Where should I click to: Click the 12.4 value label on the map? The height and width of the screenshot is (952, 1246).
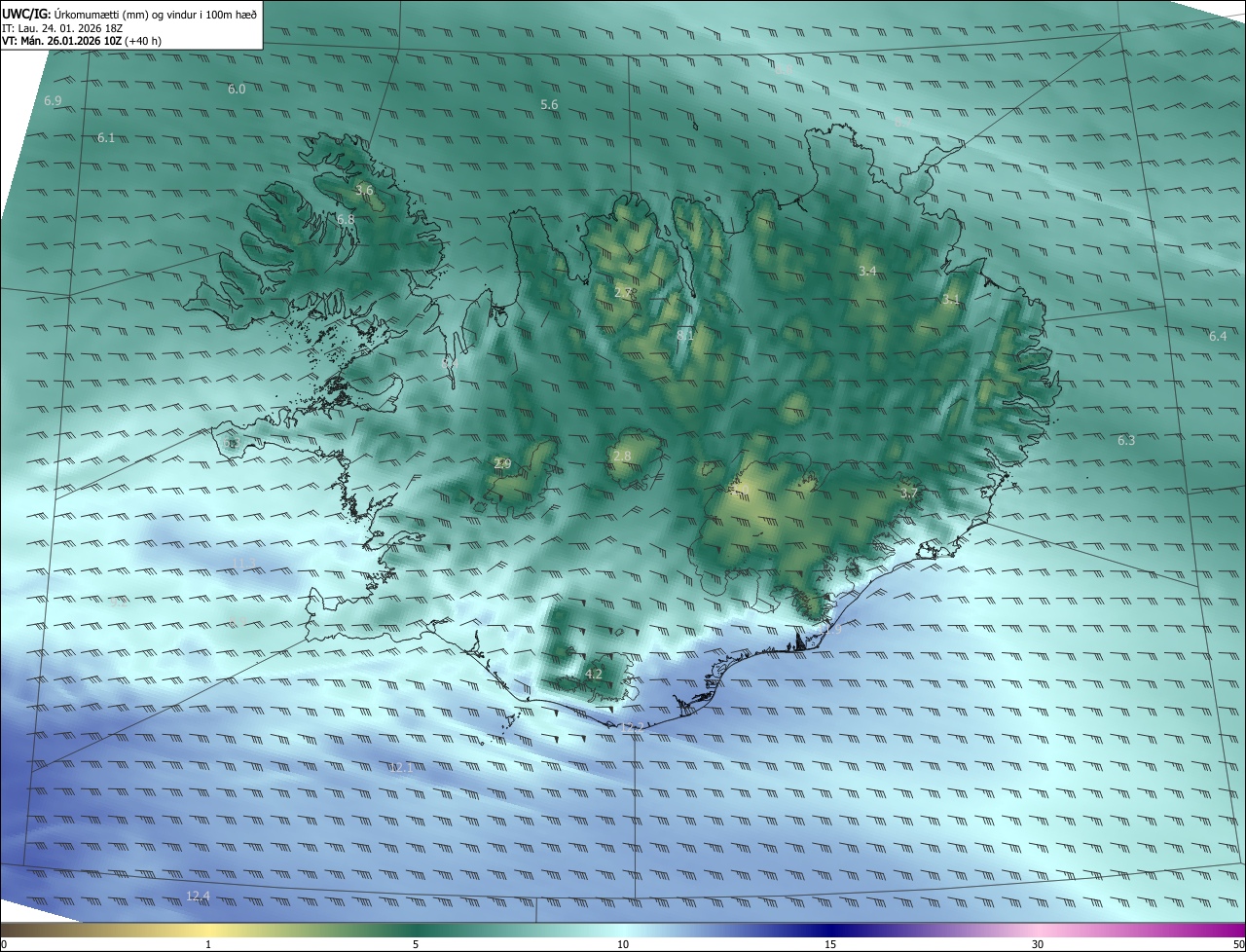tap(198, 897)
